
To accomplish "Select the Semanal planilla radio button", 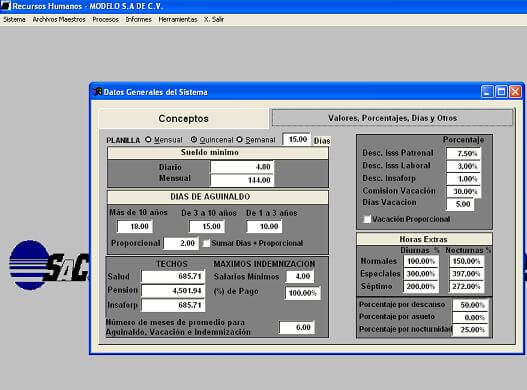I will pos(239,140).
